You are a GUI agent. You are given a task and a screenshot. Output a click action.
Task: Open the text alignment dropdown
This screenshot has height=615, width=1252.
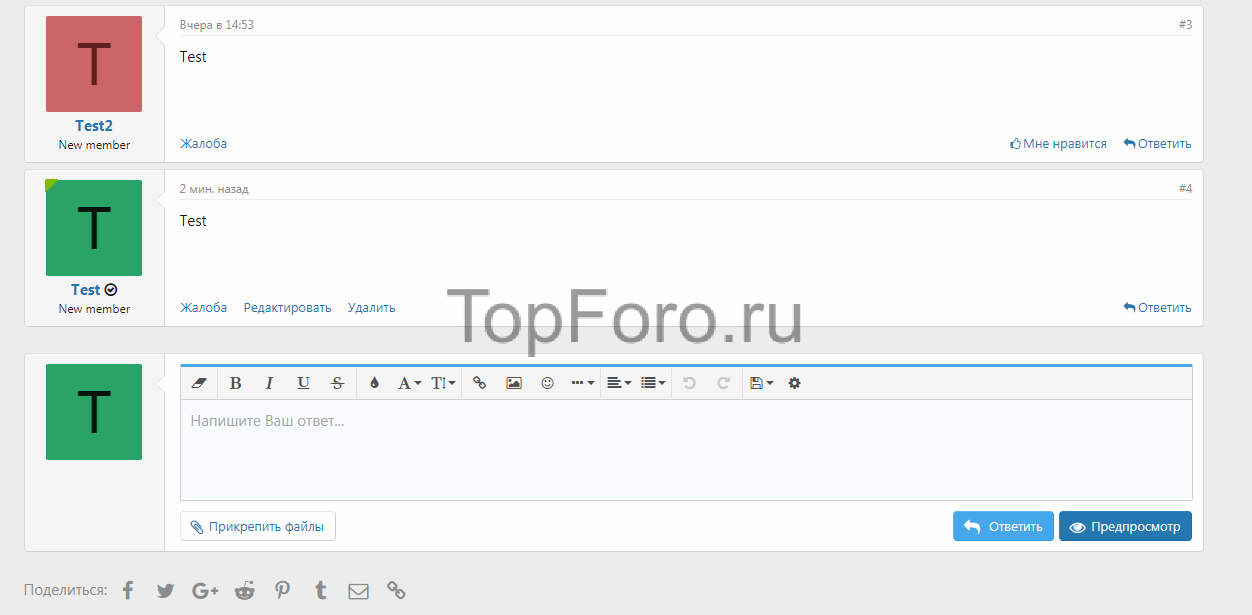(619, 383)
